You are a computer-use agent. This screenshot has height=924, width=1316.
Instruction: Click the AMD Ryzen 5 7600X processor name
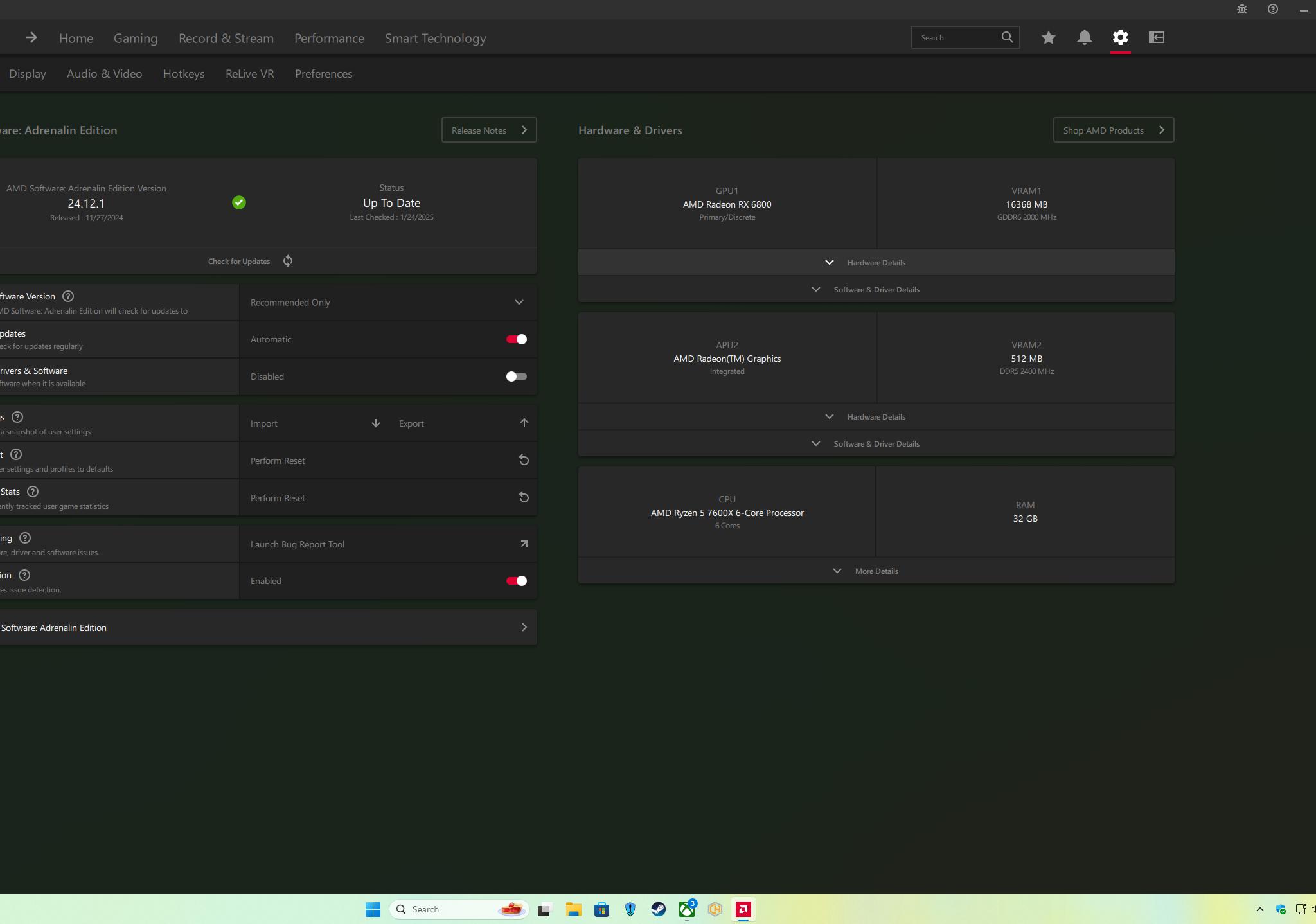pos(727,513)
